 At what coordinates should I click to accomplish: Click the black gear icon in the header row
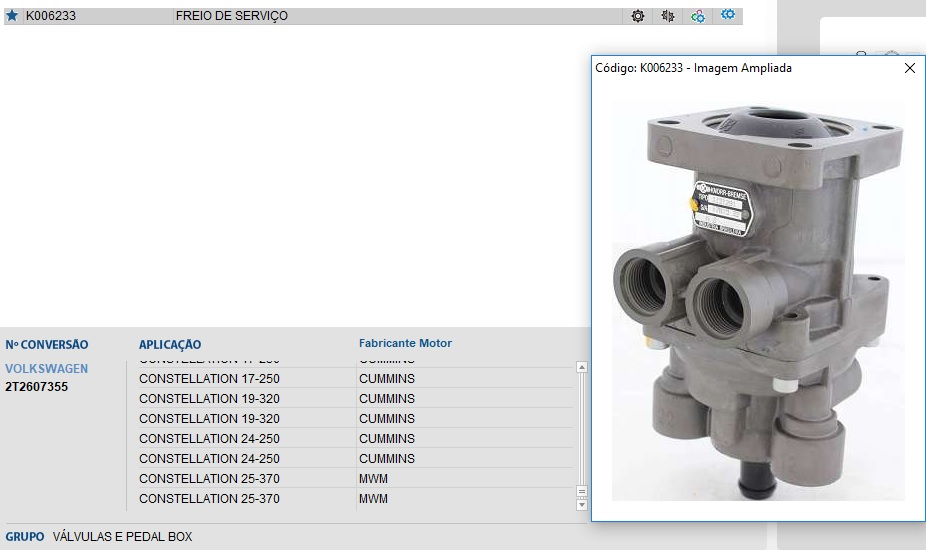tap(638, 16)
